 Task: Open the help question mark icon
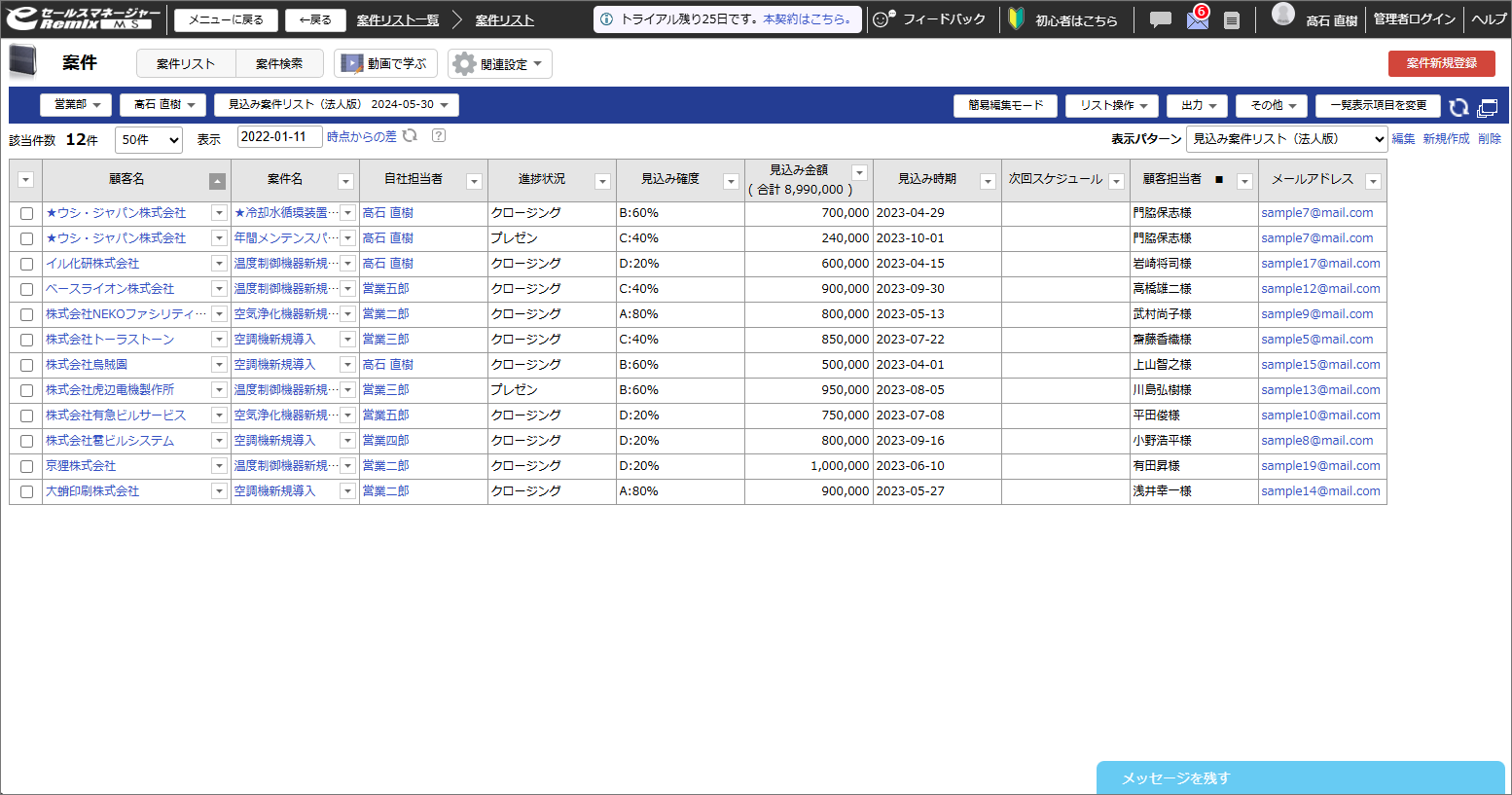[439, 136]
